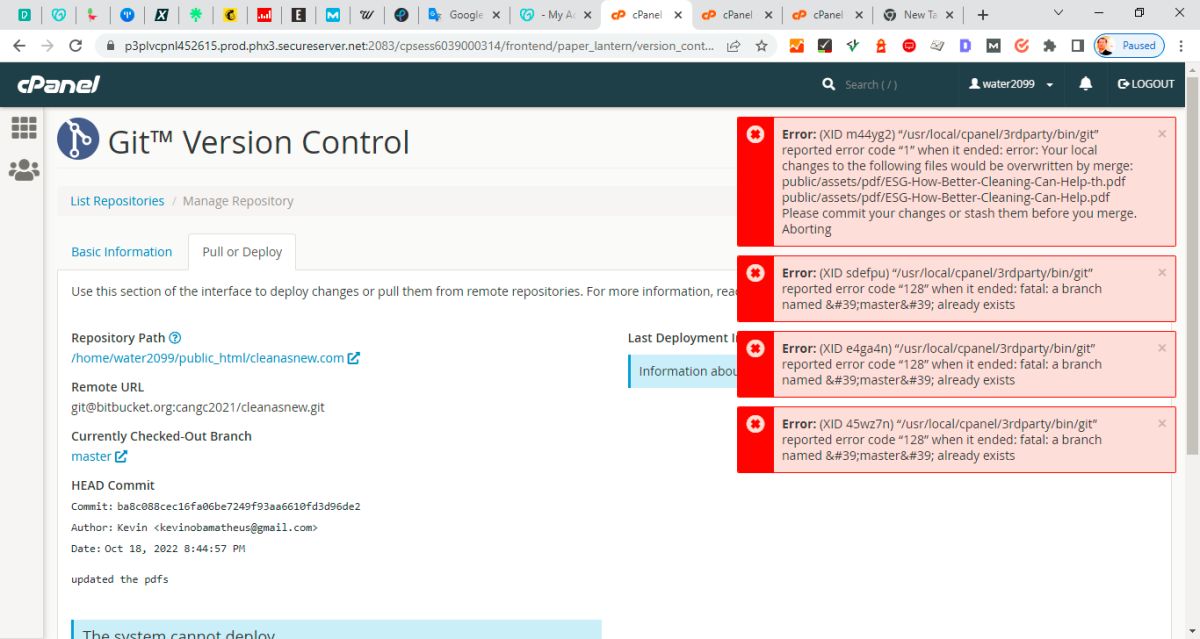The image size is (1200, 639).
Task: Open the Basic Information tab
Action: tap(122, 252)
